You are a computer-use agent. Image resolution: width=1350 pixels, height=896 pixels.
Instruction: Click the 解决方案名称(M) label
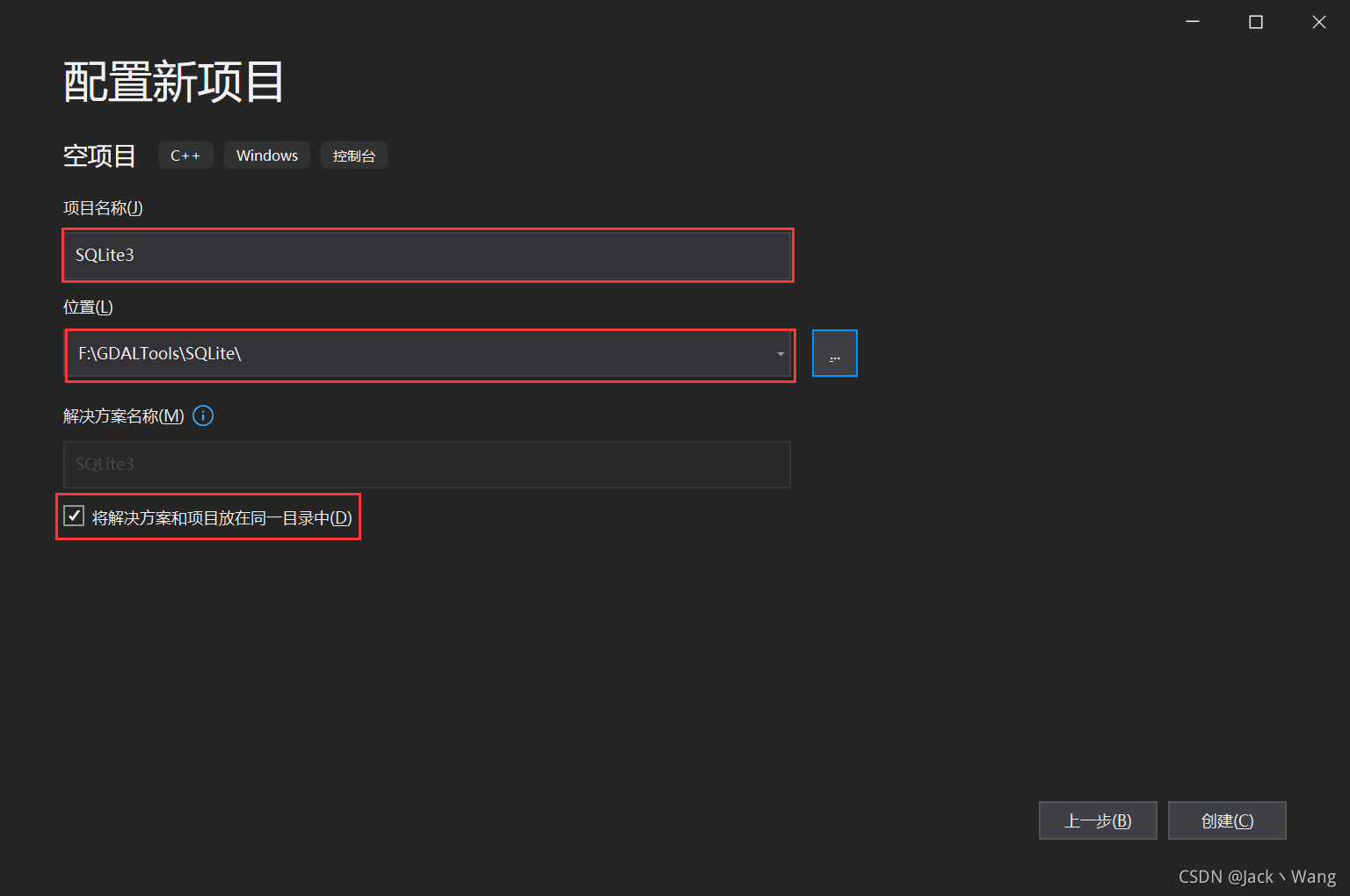point(124,415)
